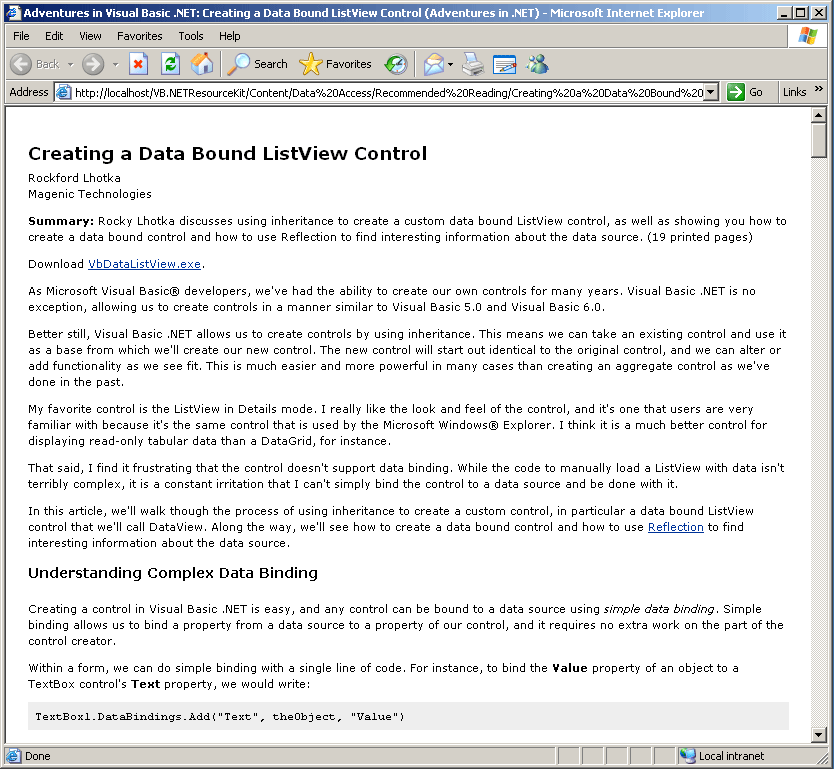Image resolution: width=834 pixels, height=769 pixels.
Task: Open the History toolbar icon
Action: click(x=396, y=64)
